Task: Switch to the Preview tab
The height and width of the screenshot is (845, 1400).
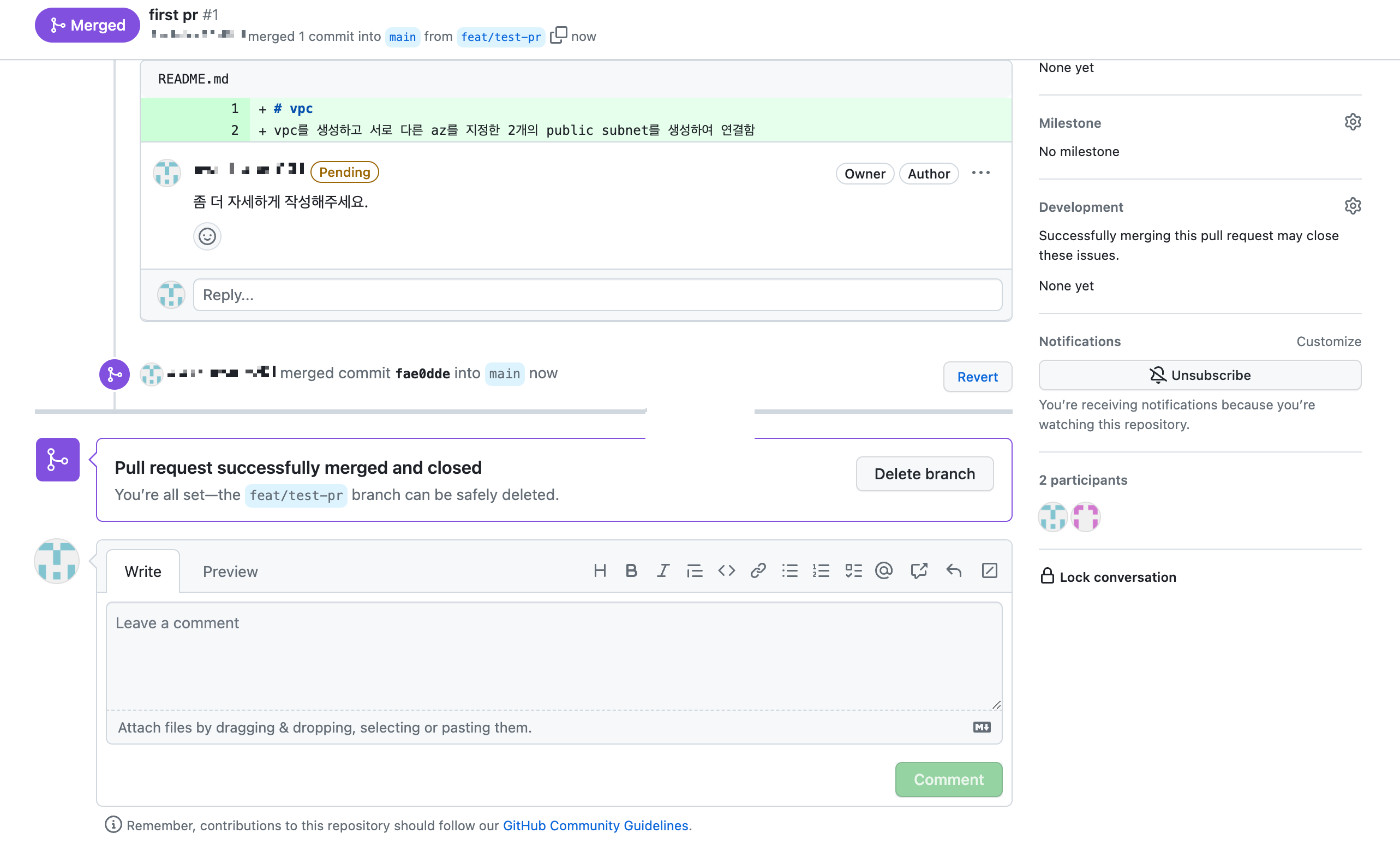Action: (x=230, y=572)
